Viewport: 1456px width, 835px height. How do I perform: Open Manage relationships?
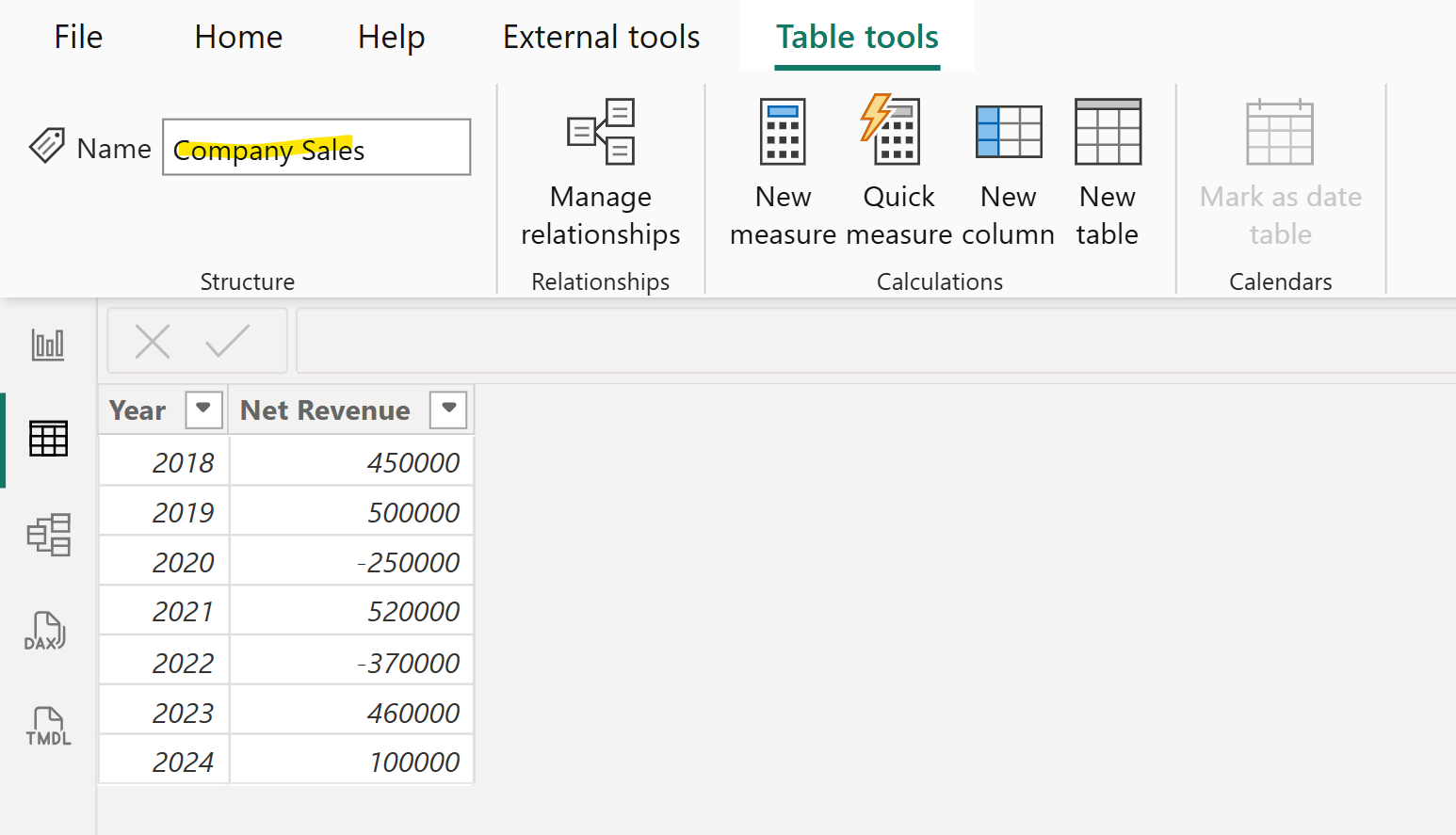600,169
